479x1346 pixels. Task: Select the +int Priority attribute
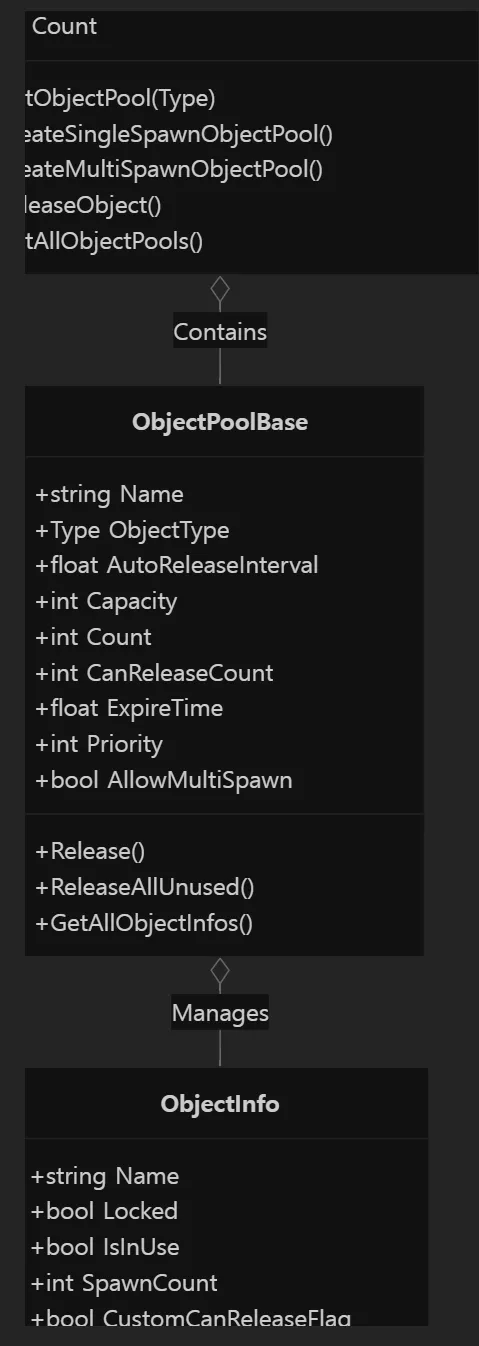99,744
